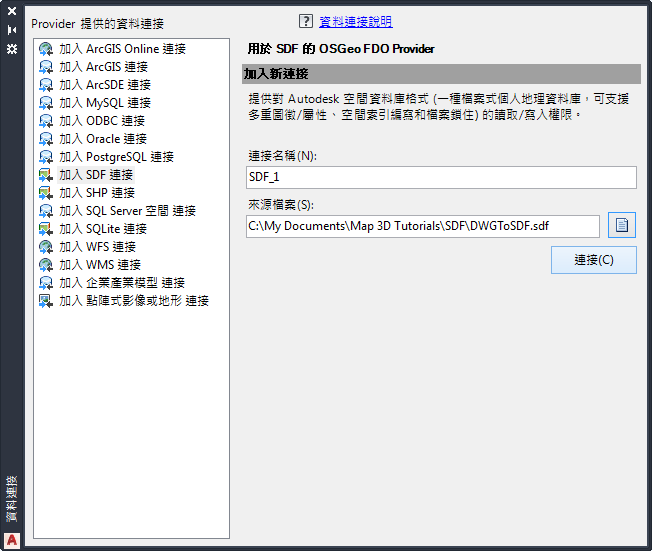Pick 加入 PostgreSQL 連接

tap(116, 157)
